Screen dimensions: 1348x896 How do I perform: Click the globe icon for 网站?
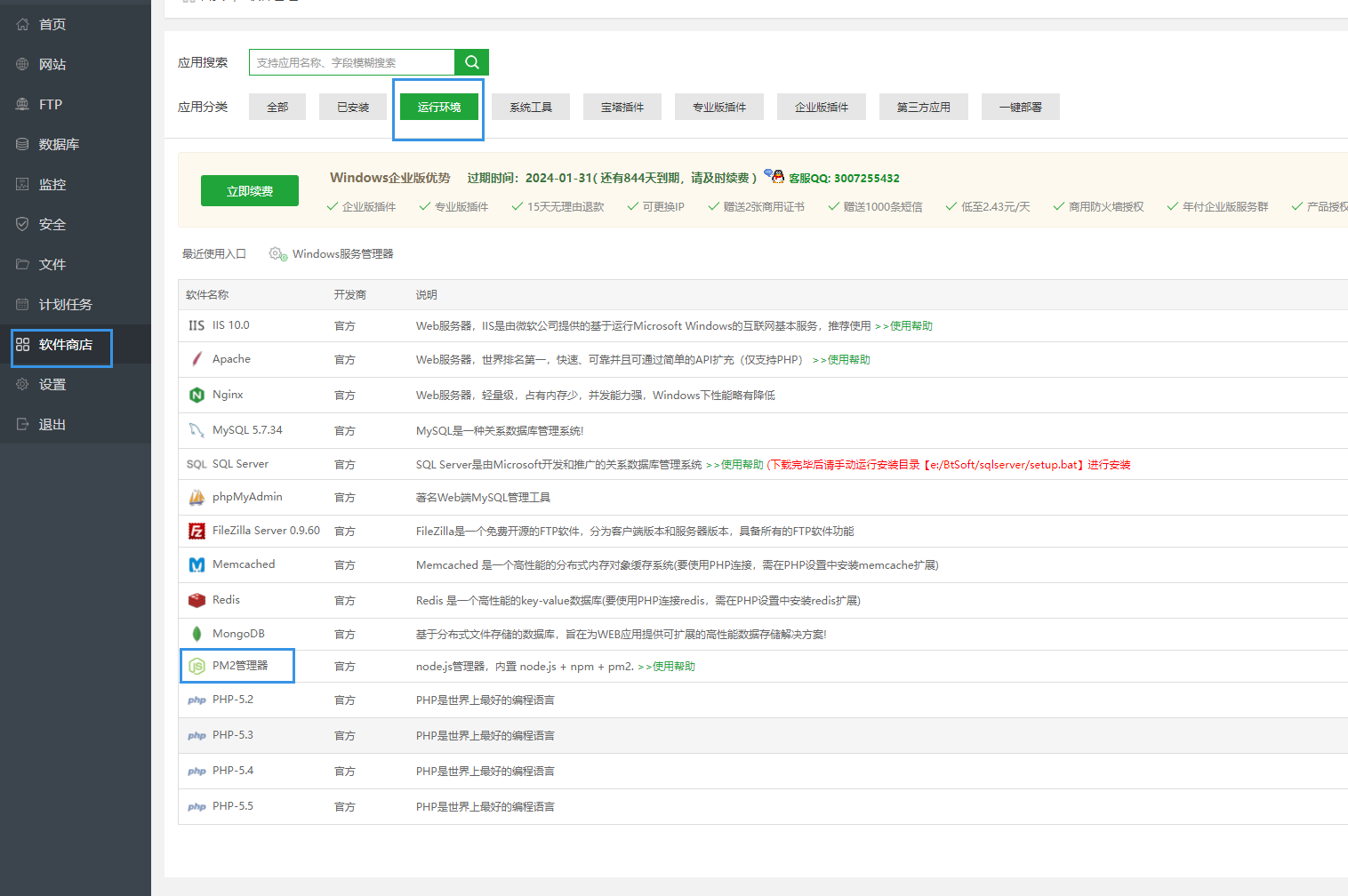pos(22,64)
